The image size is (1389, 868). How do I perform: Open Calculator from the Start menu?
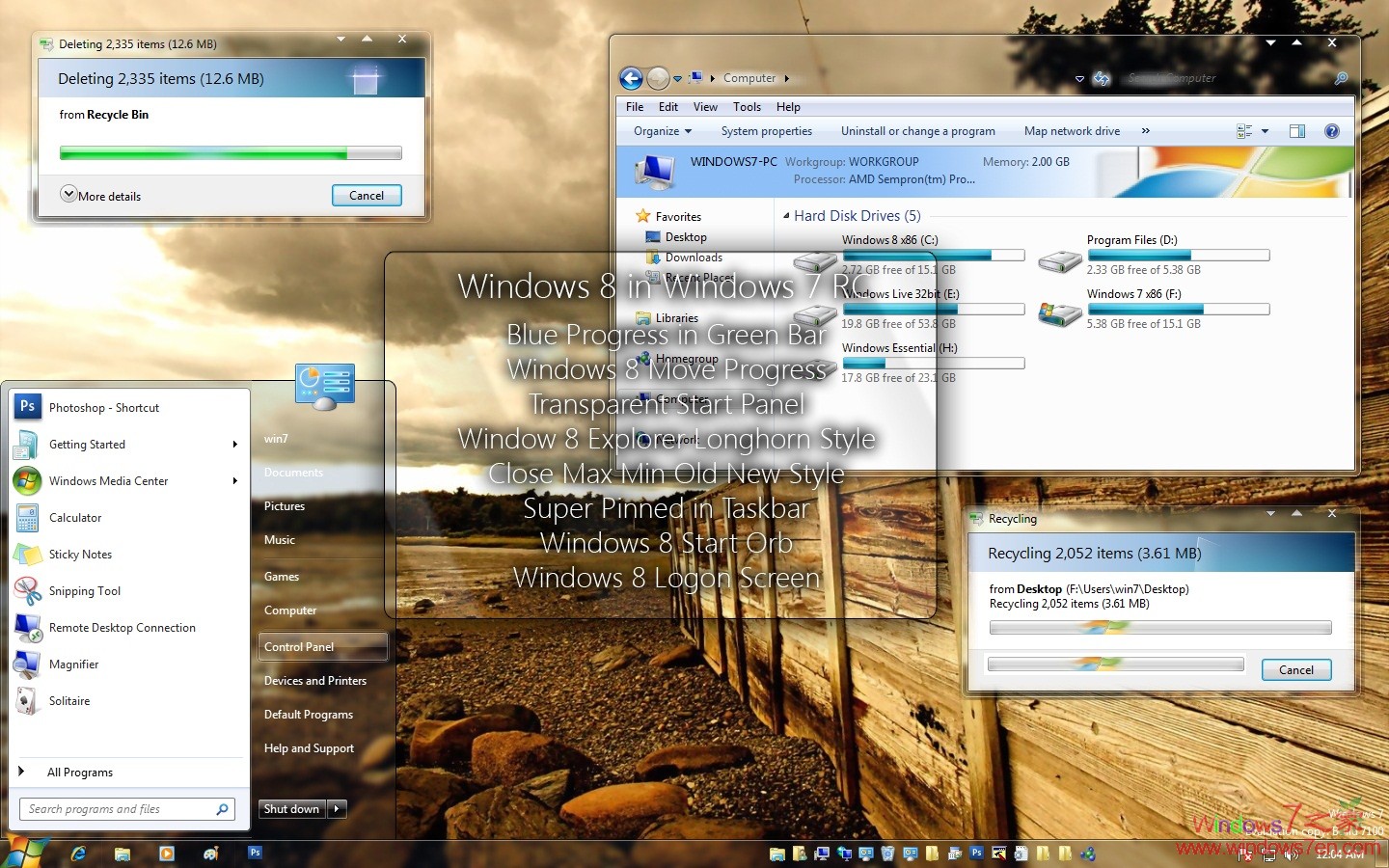[73, 517]
